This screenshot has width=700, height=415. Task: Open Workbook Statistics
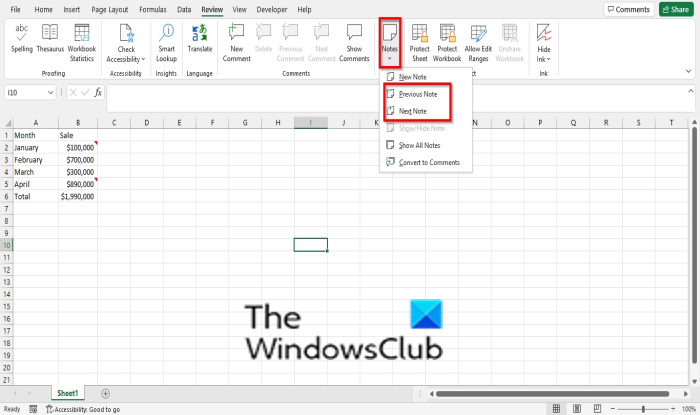tap(82, 43)
